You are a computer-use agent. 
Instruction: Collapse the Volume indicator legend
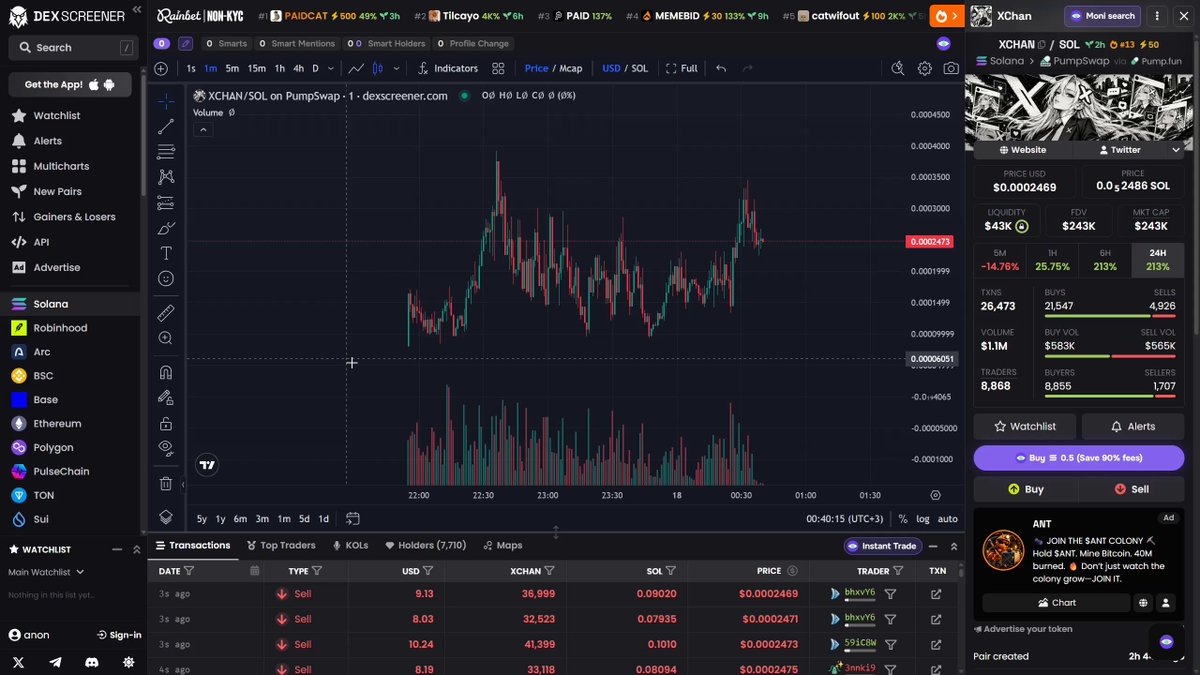pos(202,129)
